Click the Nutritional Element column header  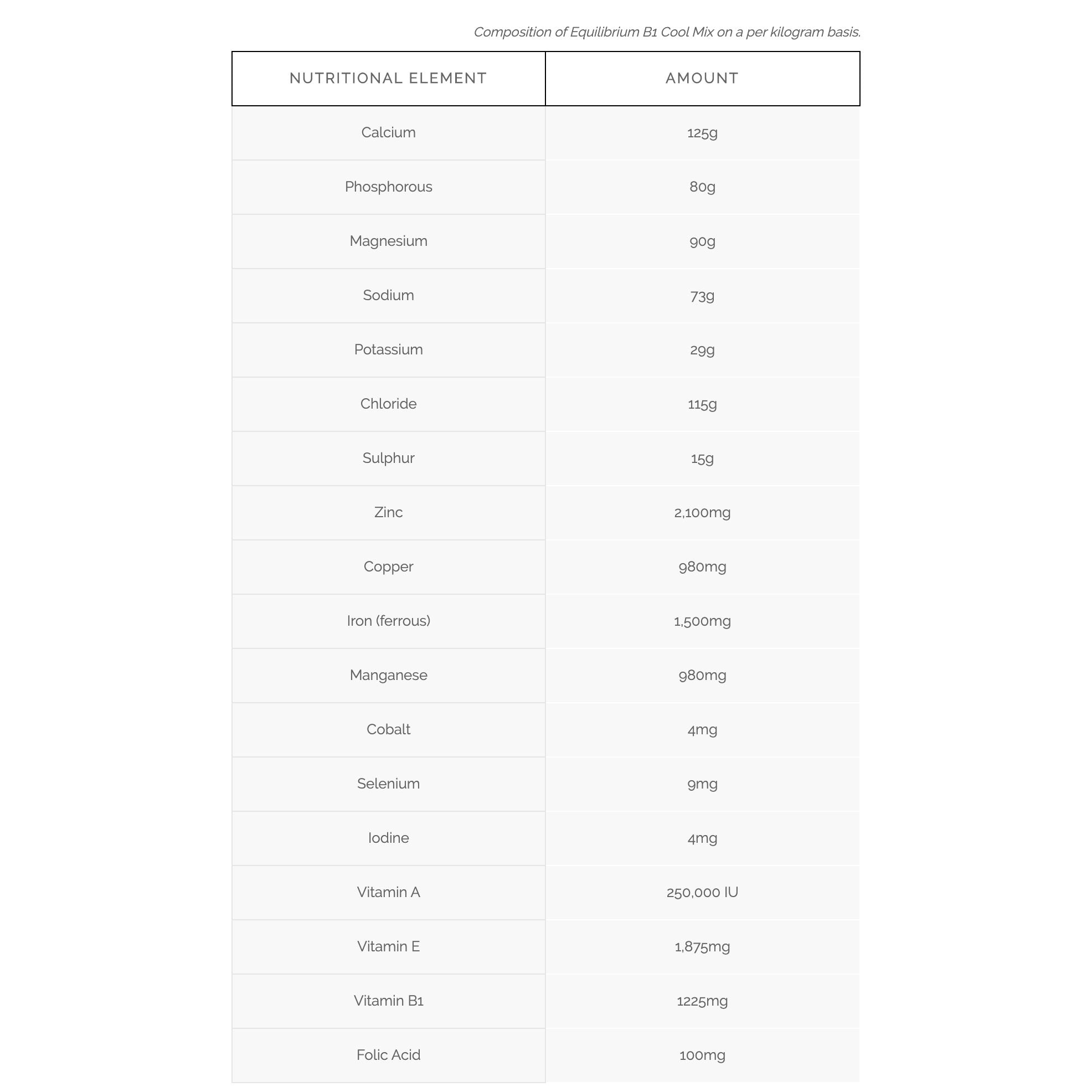[388, 79]
